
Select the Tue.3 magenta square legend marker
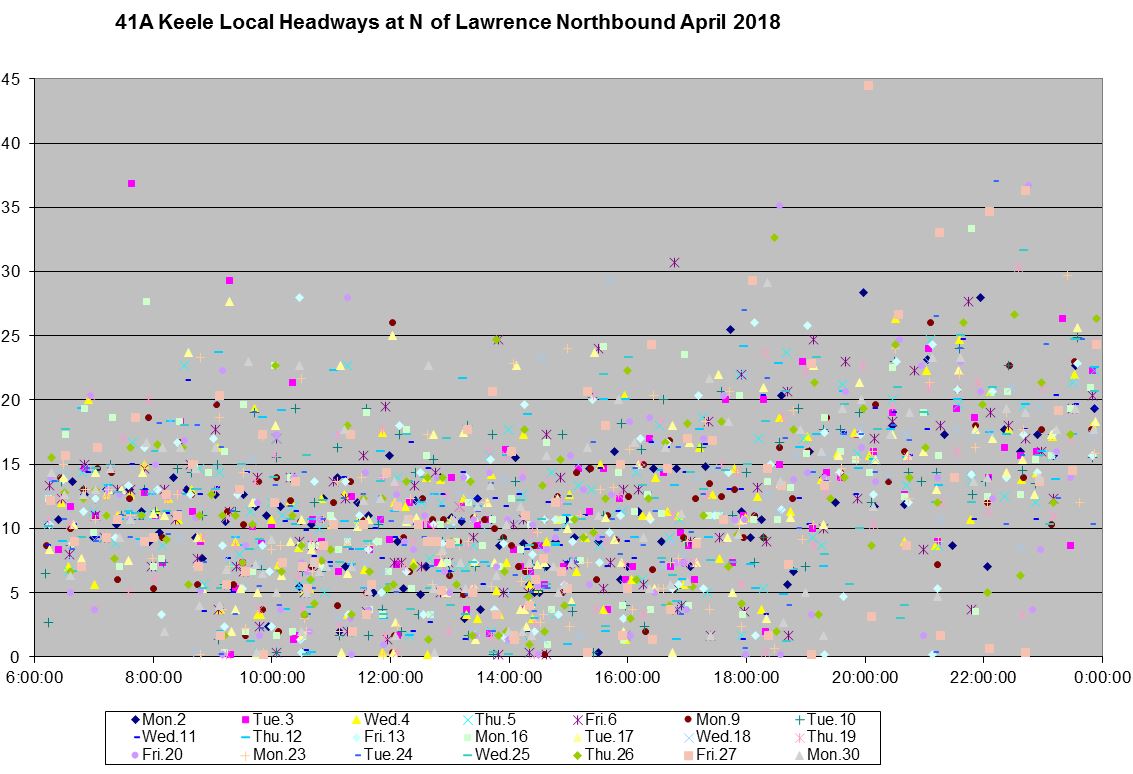(244, 719)
